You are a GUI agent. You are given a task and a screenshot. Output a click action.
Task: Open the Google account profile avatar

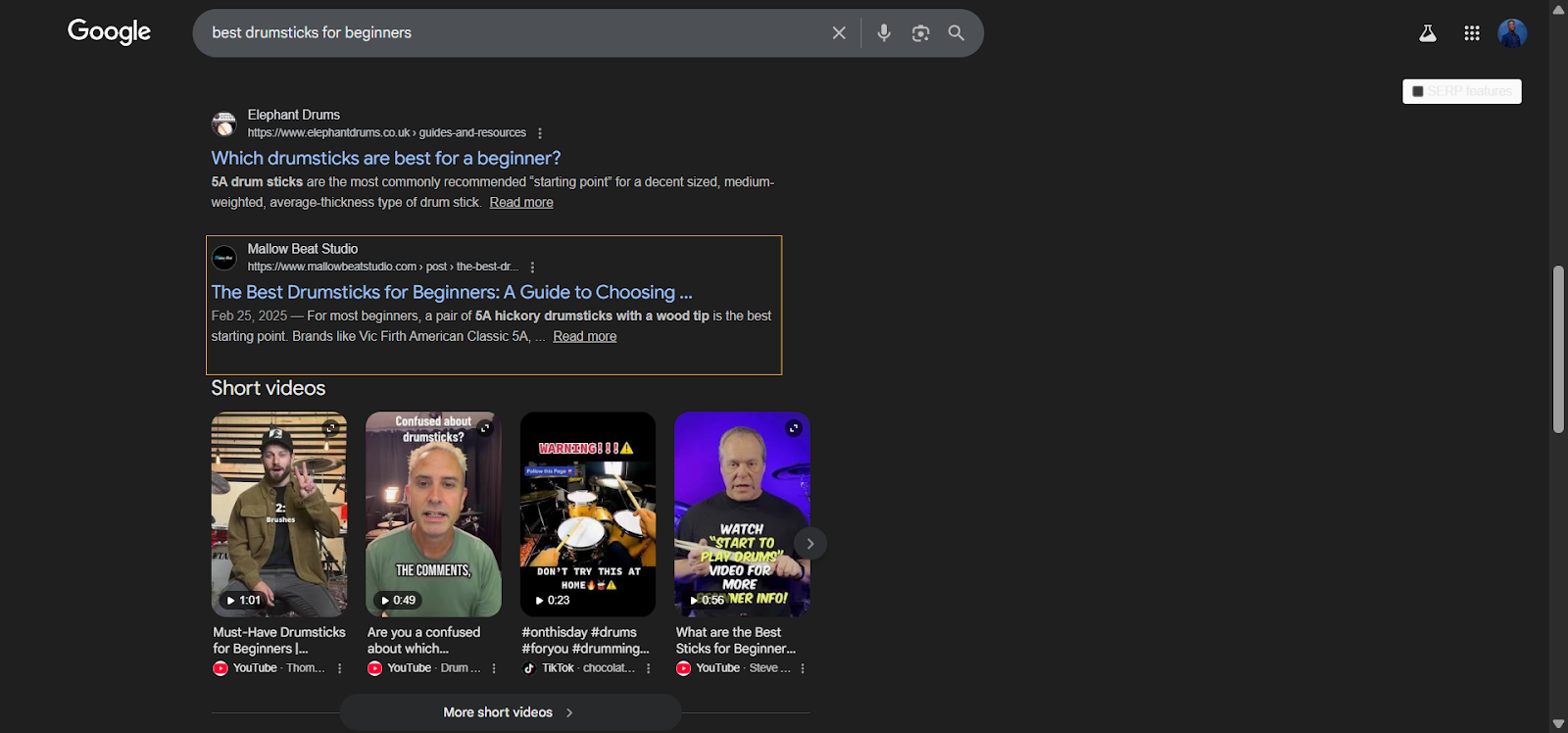[1512, 33]
